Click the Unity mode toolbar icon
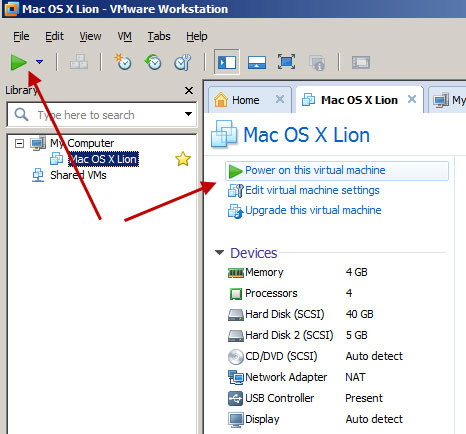466x434 pixels. click(317, 63)
